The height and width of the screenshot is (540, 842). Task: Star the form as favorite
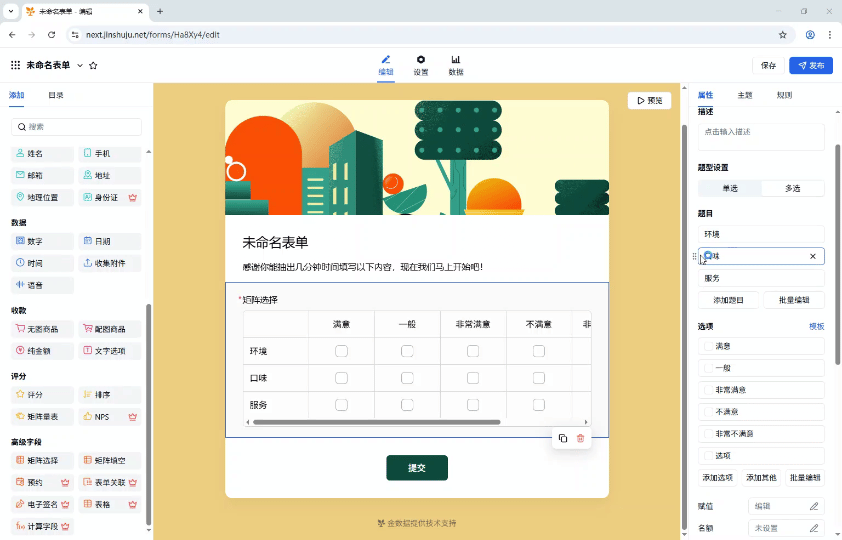coord(93,65)
